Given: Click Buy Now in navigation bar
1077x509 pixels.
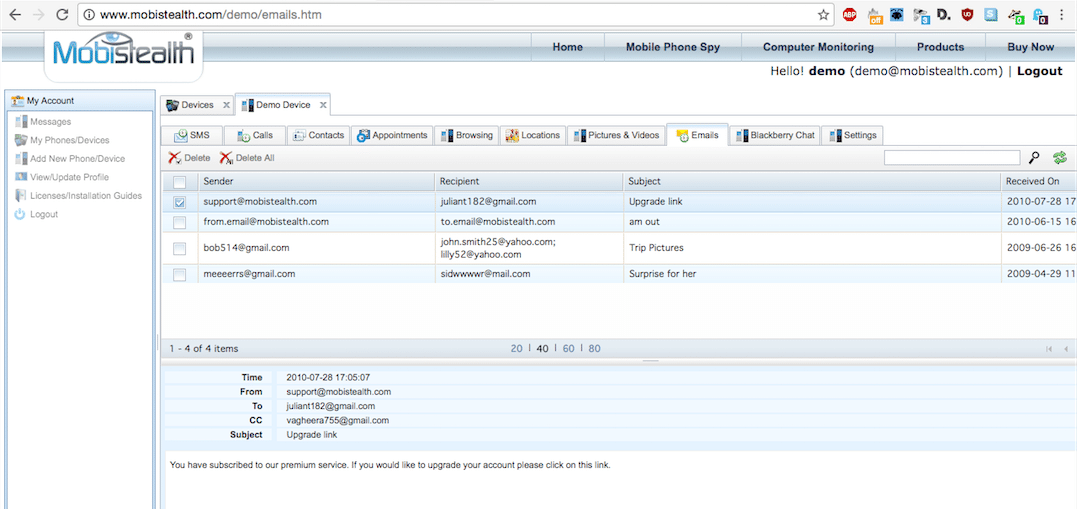Looking at the screenshot, I should point(1030,47).
